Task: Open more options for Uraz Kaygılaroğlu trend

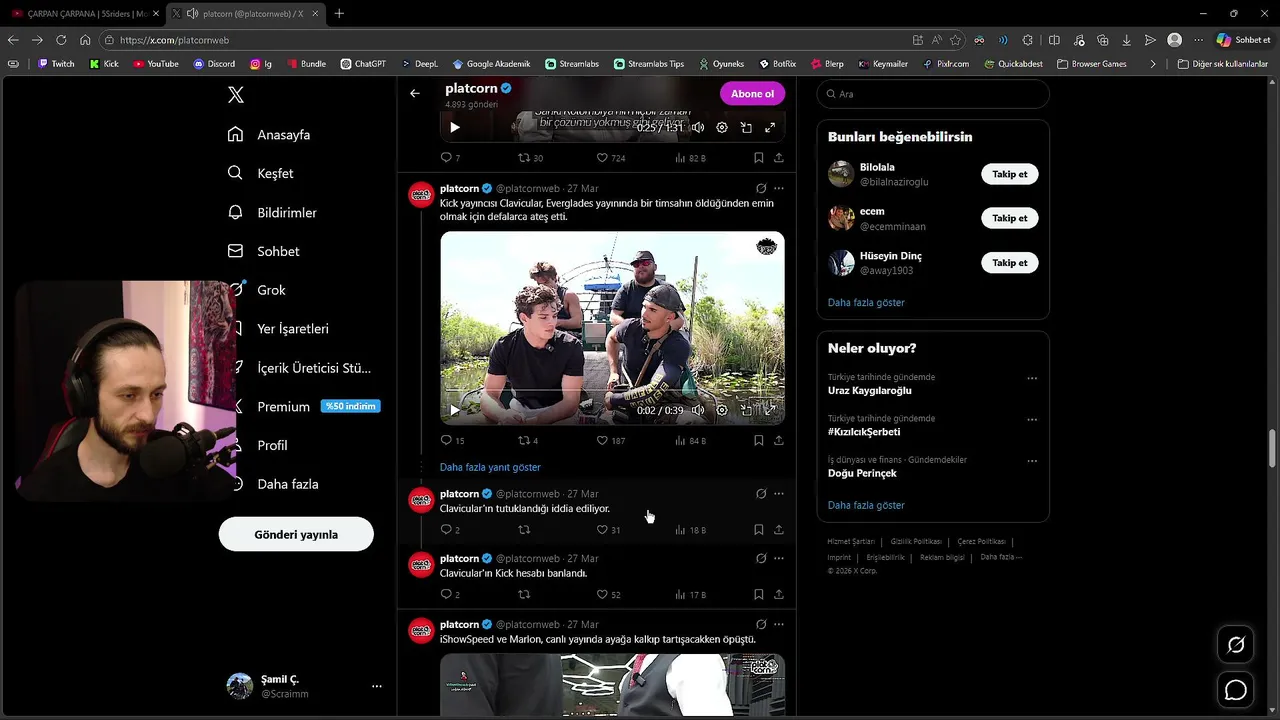Action: click(x=1032, y=379)
